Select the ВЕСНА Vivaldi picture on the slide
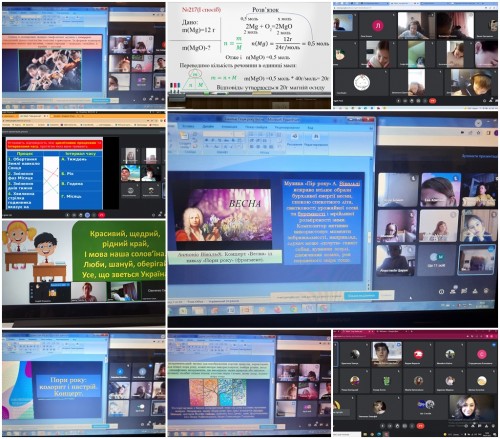 click(223, 214)
